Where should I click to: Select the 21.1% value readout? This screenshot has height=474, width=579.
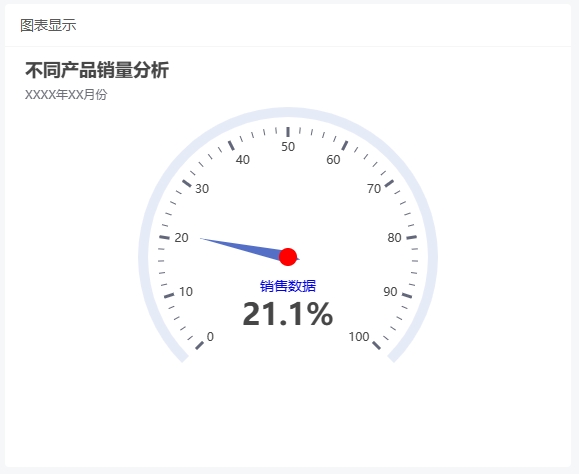point(288,314)
